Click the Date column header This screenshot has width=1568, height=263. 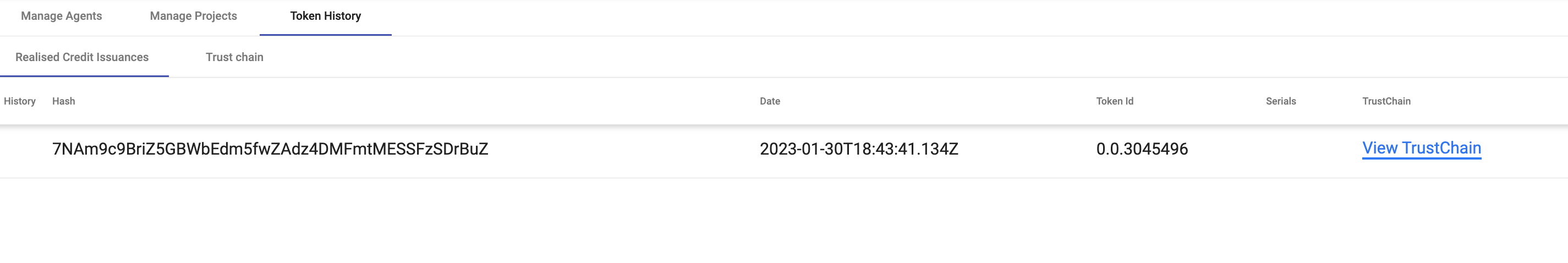pyautogui.click(x=769, y=101)
